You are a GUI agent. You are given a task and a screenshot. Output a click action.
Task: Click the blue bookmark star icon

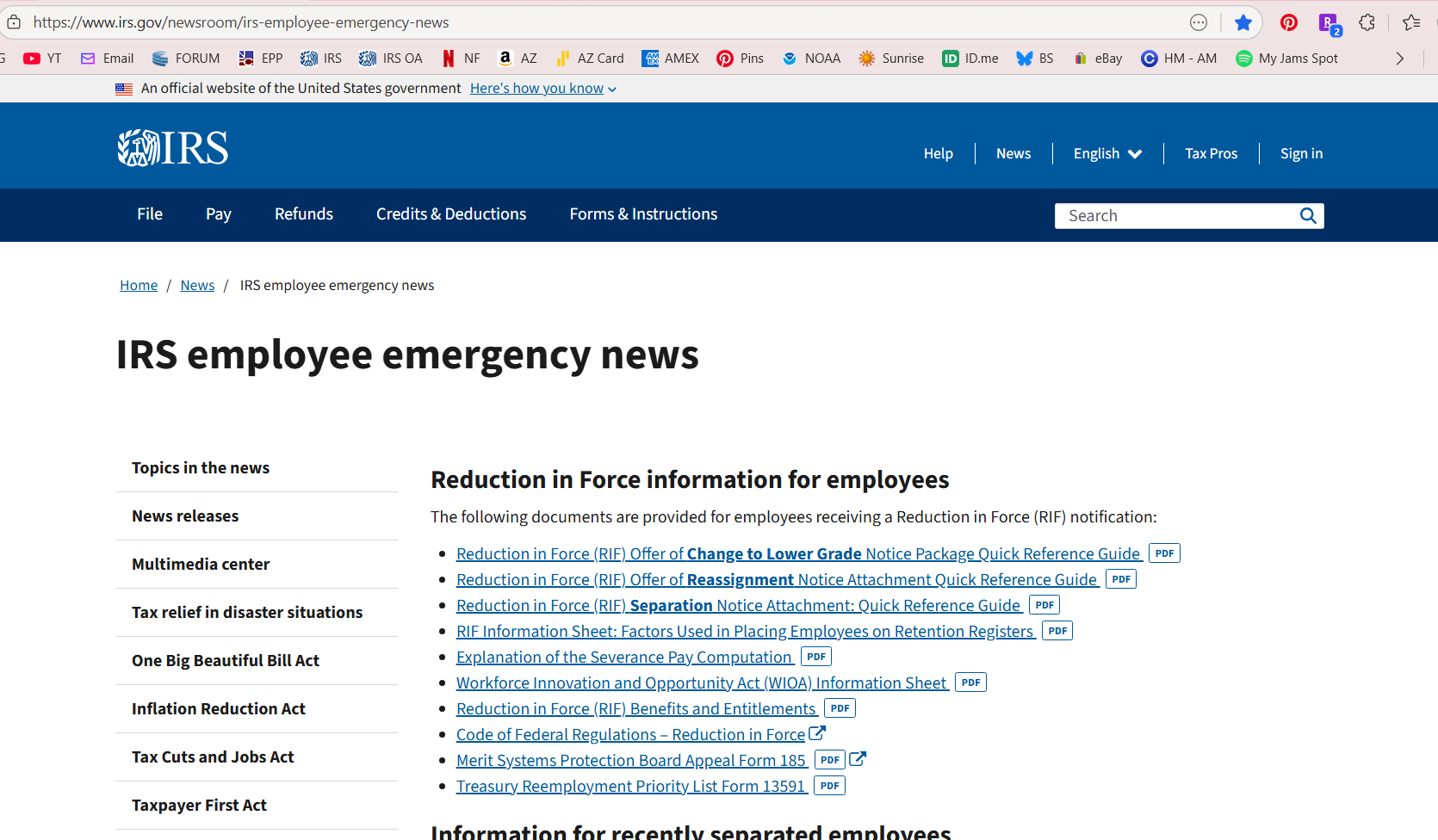tap(1243, 22)
